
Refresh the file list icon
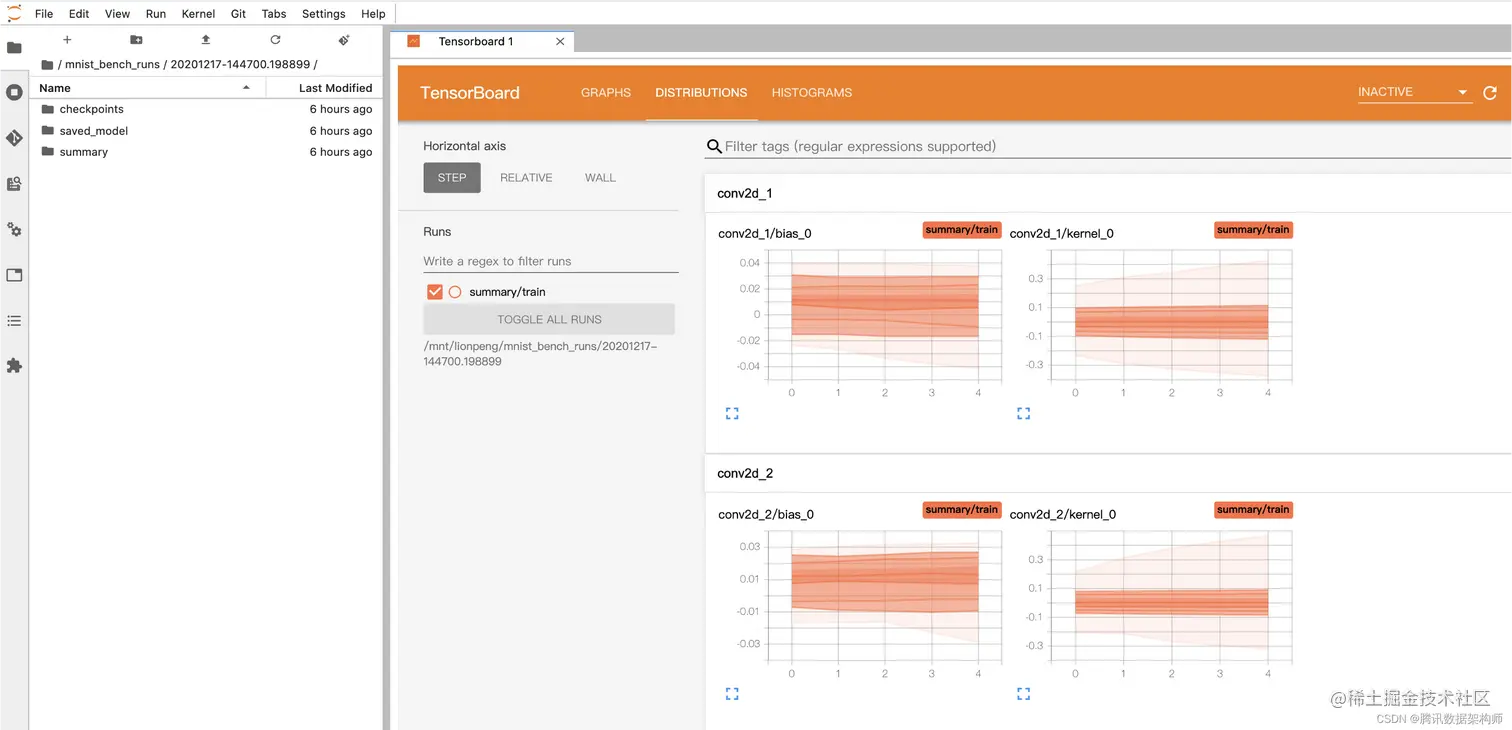275,40
